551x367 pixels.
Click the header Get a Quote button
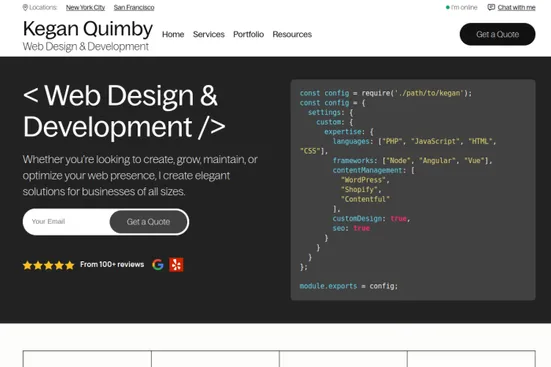tap(497, 34)
